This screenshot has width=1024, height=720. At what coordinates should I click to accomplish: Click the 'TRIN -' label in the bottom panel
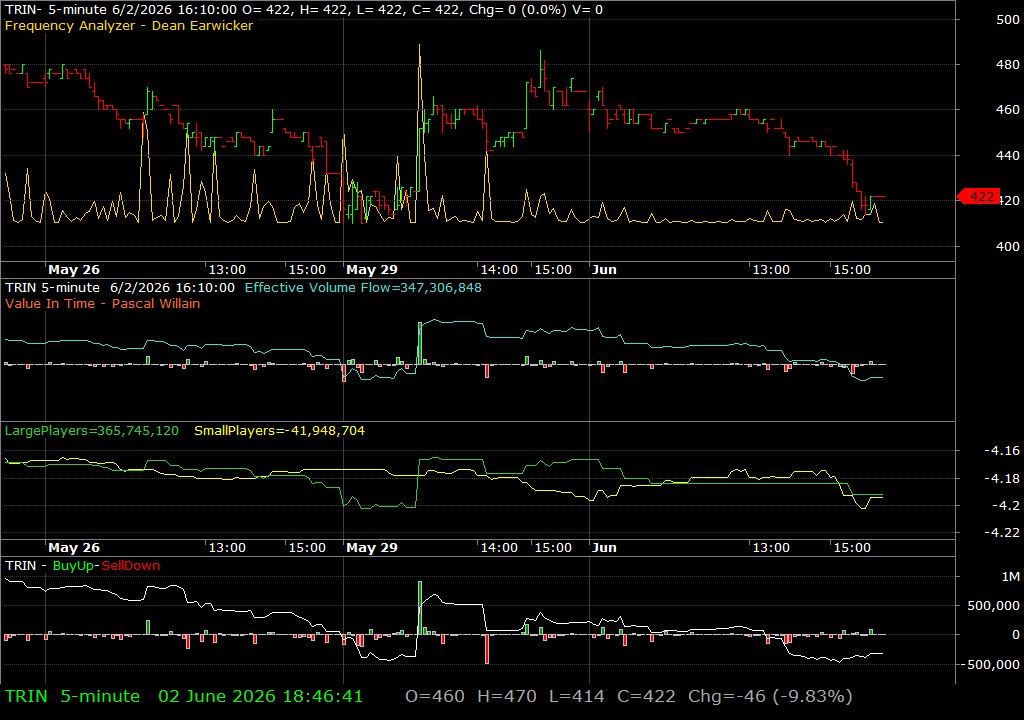[25, 566]
